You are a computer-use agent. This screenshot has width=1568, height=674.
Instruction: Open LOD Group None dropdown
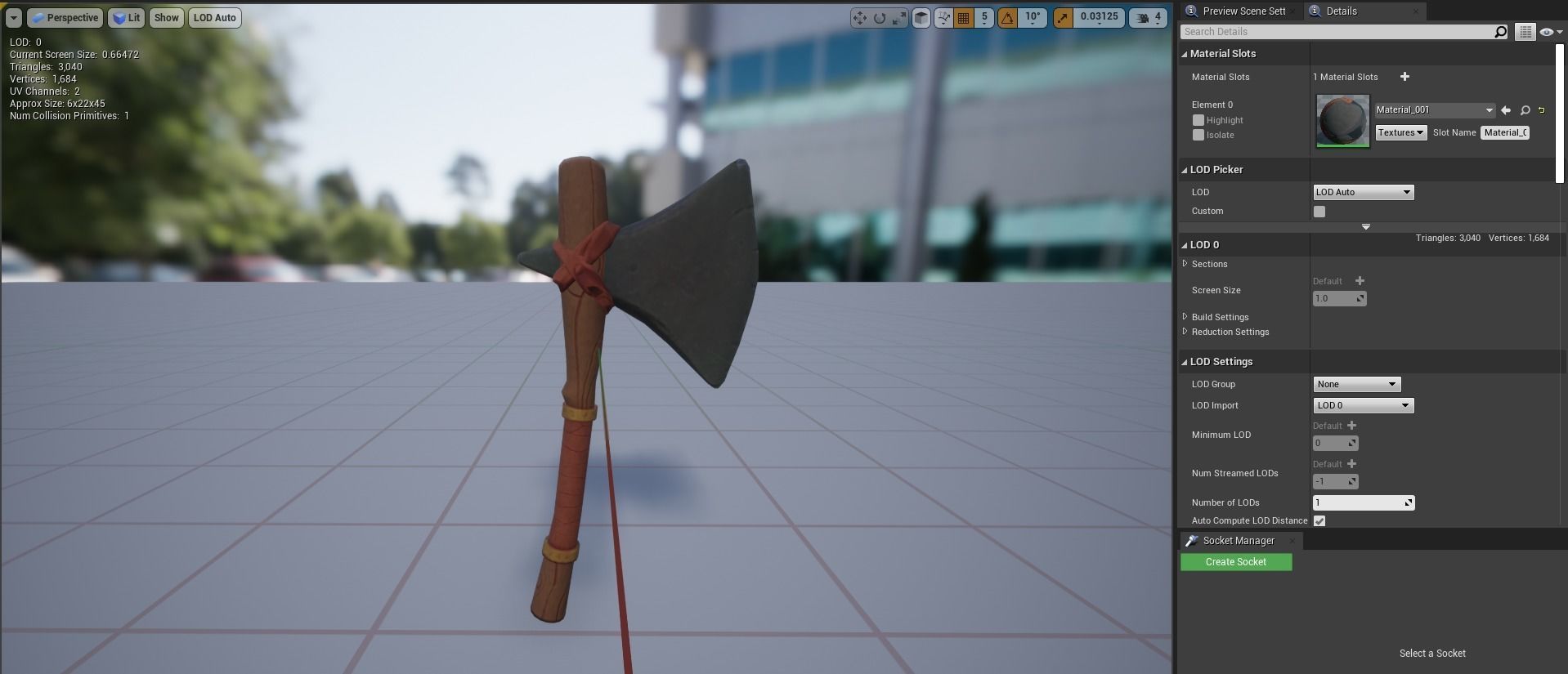coord(1357,384)
